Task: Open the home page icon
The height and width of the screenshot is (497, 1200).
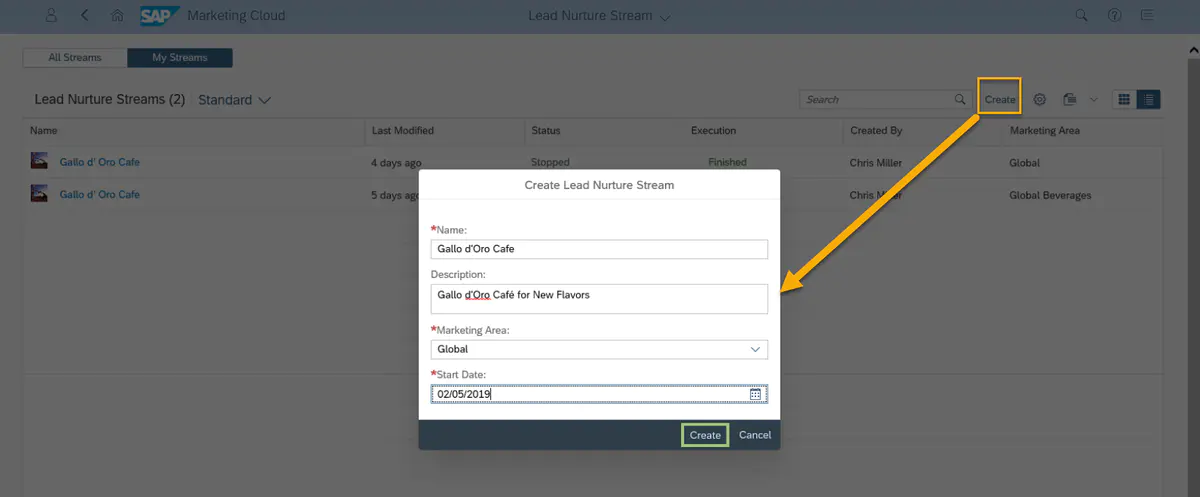Action: 118,16
